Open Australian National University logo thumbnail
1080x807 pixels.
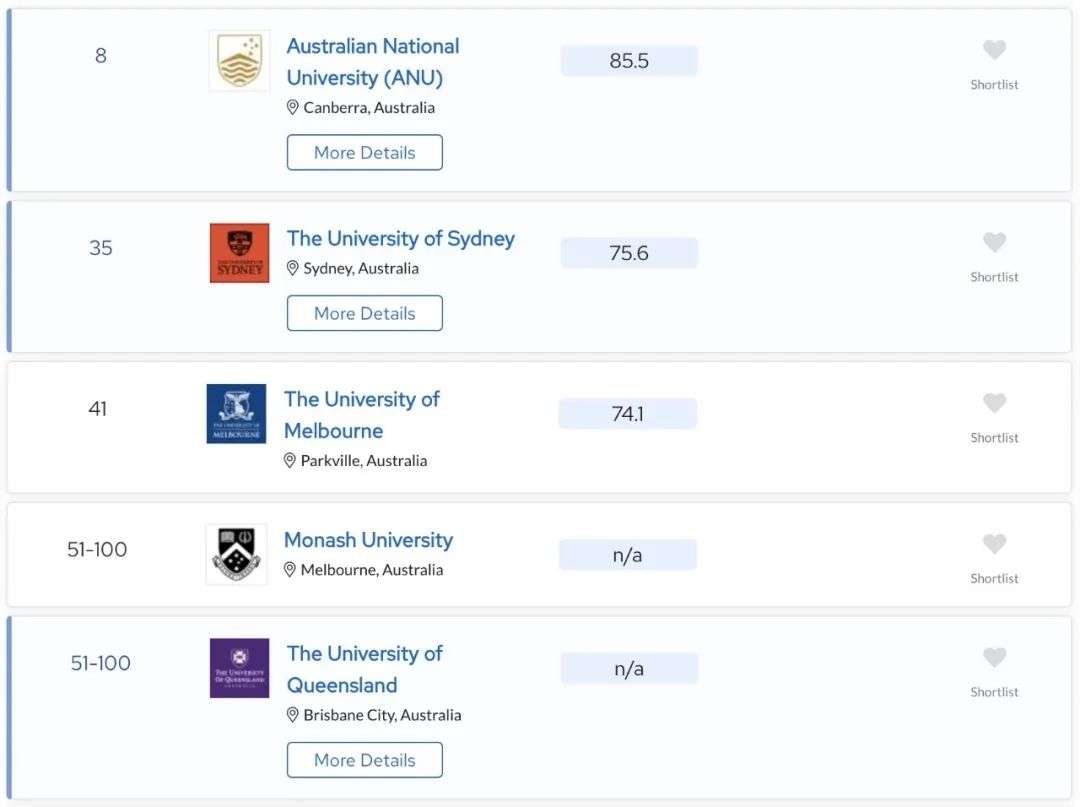pos(239,61)
